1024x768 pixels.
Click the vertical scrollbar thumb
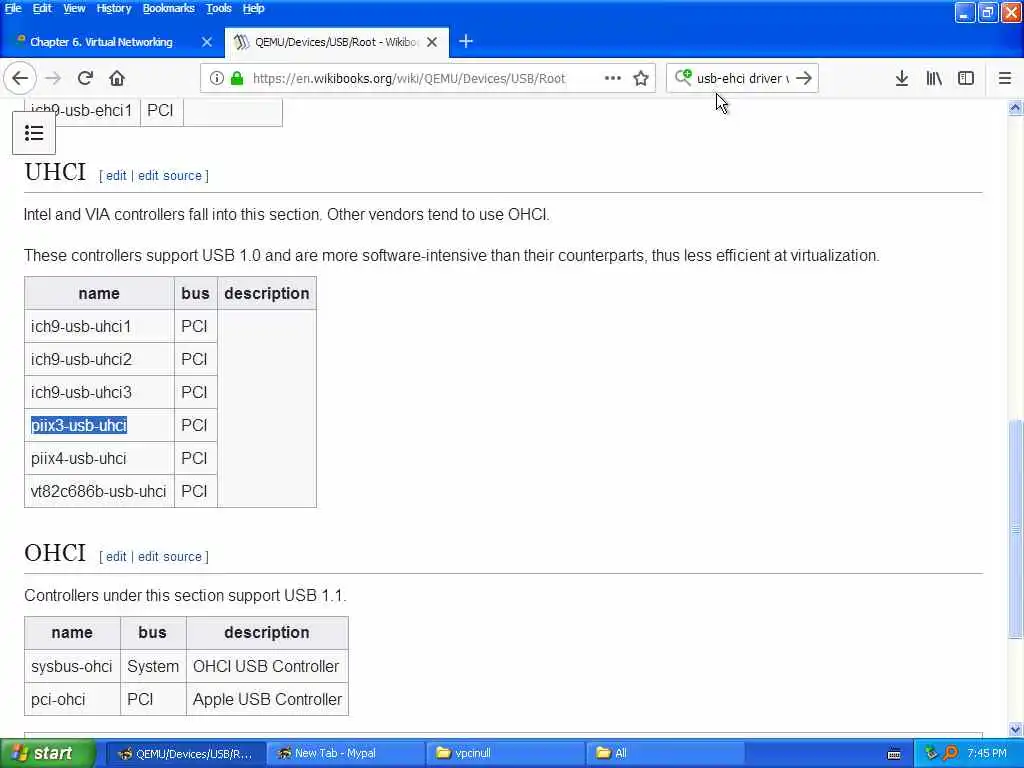[x=1015, y=529]
